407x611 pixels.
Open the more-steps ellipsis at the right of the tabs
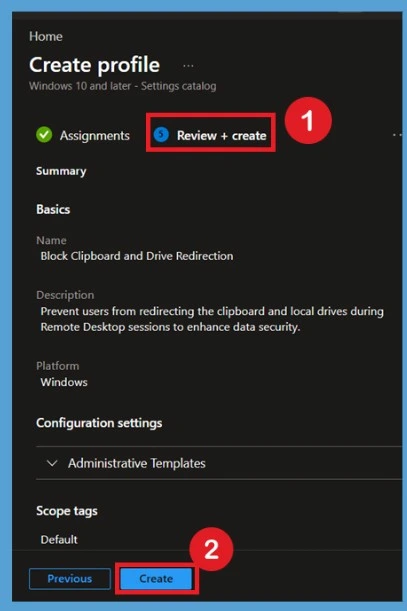(397, 135)
